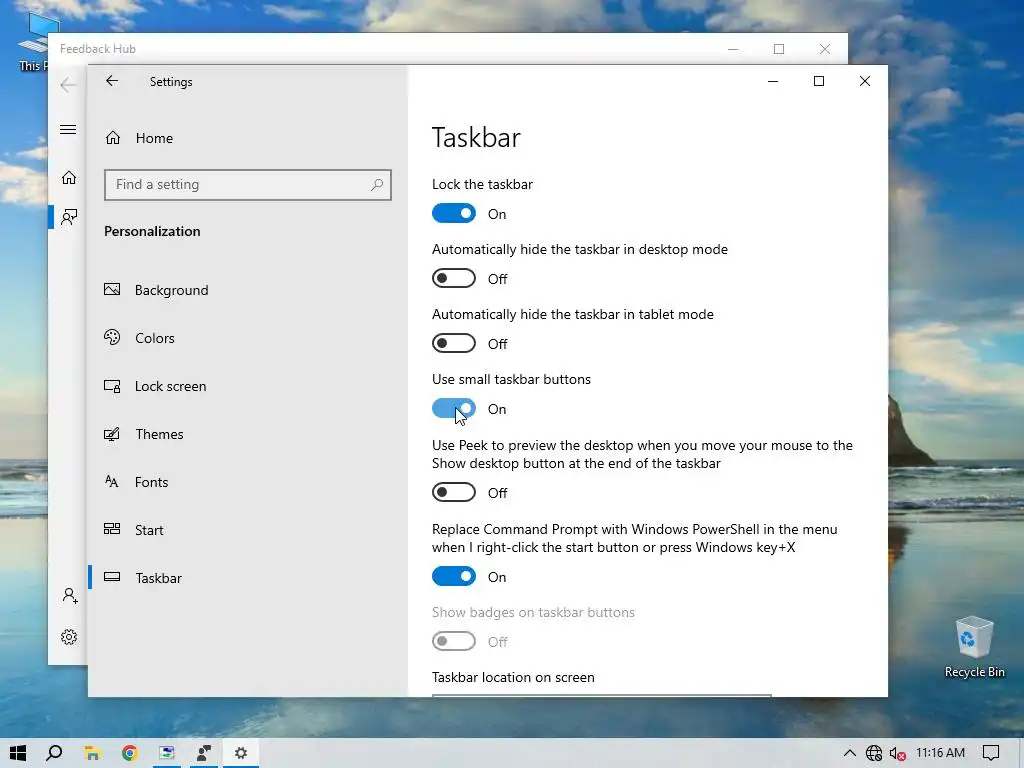Image resolution: width=1024 pixels, height=768 pixels.
Task: Click the Themes brush icon
Action: (112, 434)
